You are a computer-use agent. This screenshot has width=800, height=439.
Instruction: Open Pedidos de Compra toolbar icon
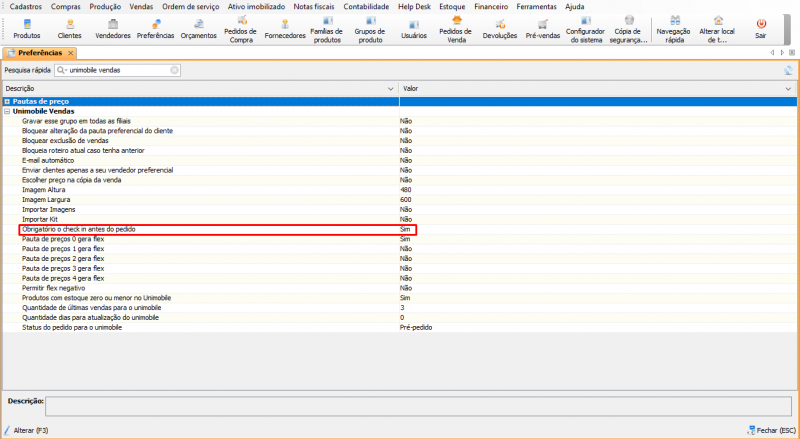241,29
